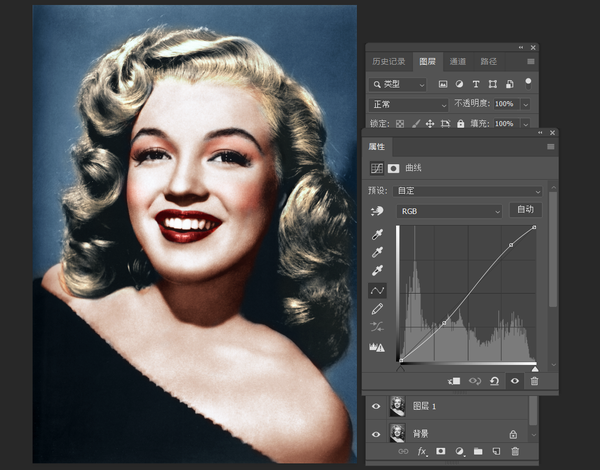Click the lower-middle curve control point

(444, 323)
